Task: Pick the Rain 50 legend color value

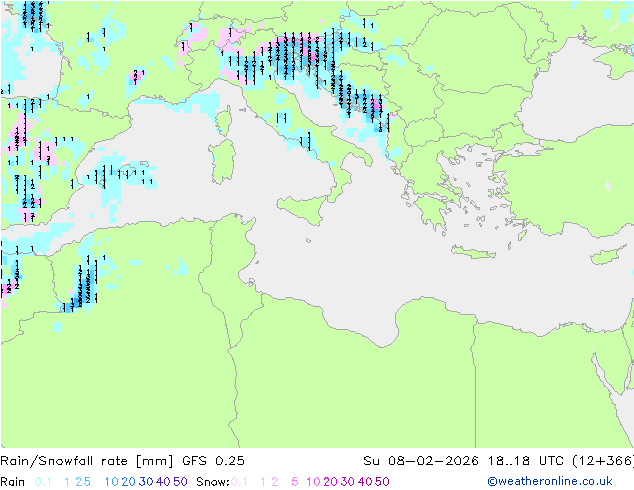Action: 180,482
